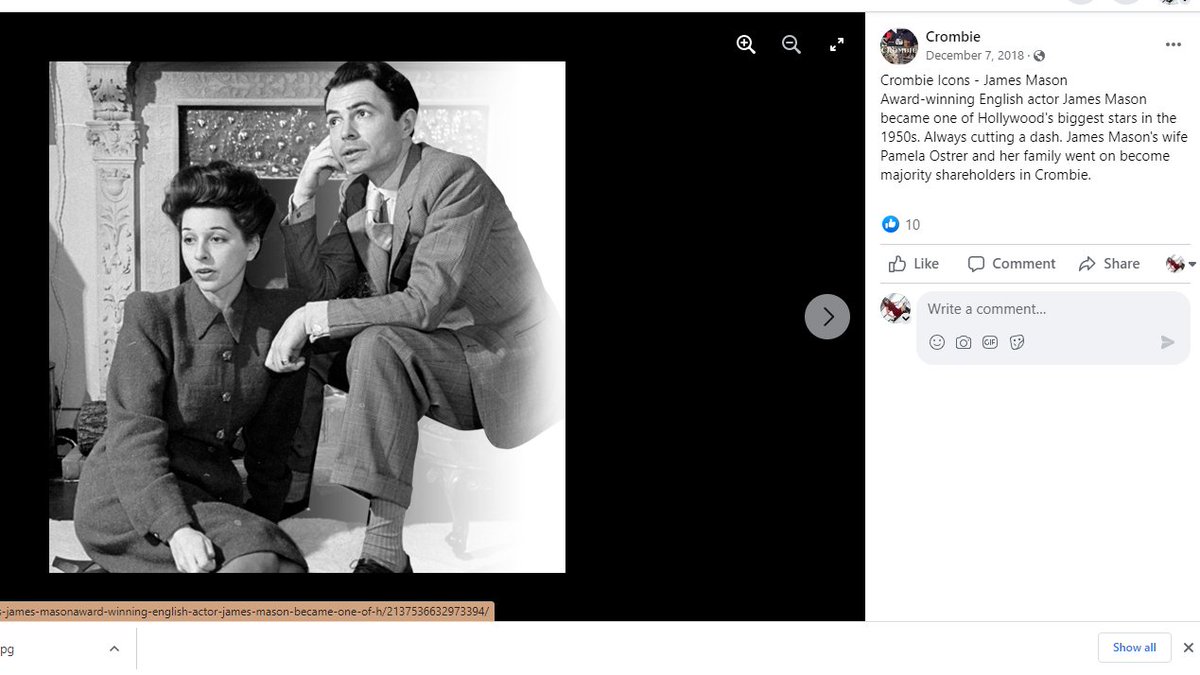This screenshot has width=1200, height=675.
Task: Insert an emoji into comment
Action: [937, 342]
